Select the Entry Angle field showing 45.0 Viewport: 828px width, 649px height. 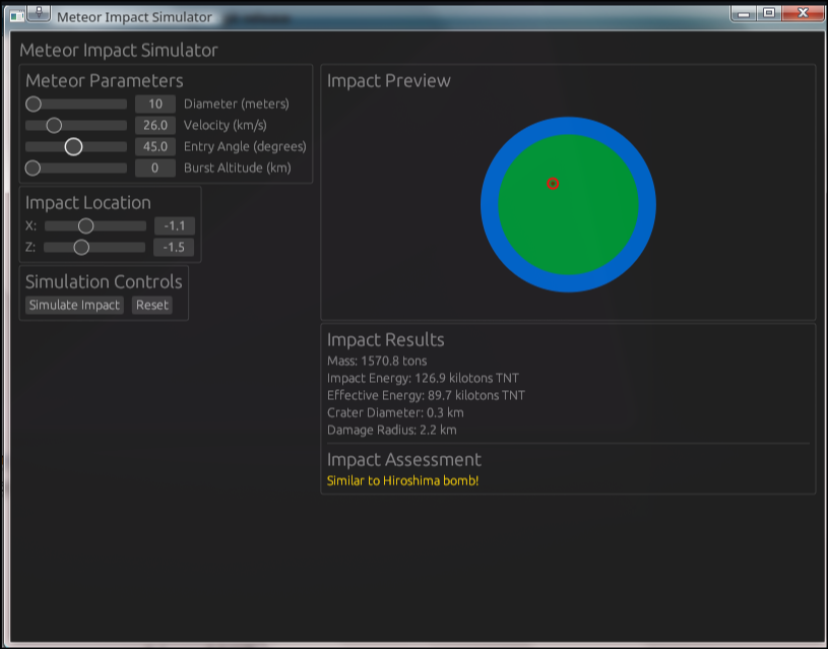coord(155,146)
